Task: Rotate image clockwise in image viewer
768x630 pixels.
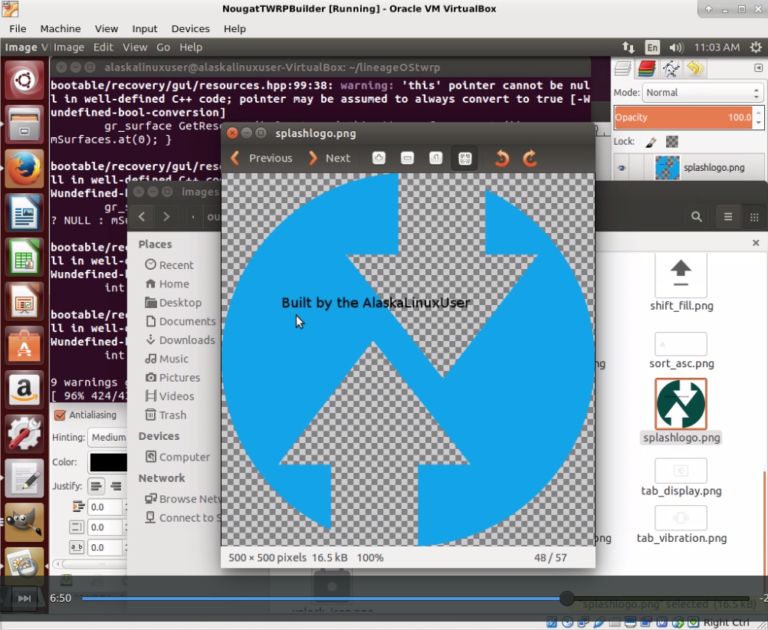Action: tap(530, 158)
